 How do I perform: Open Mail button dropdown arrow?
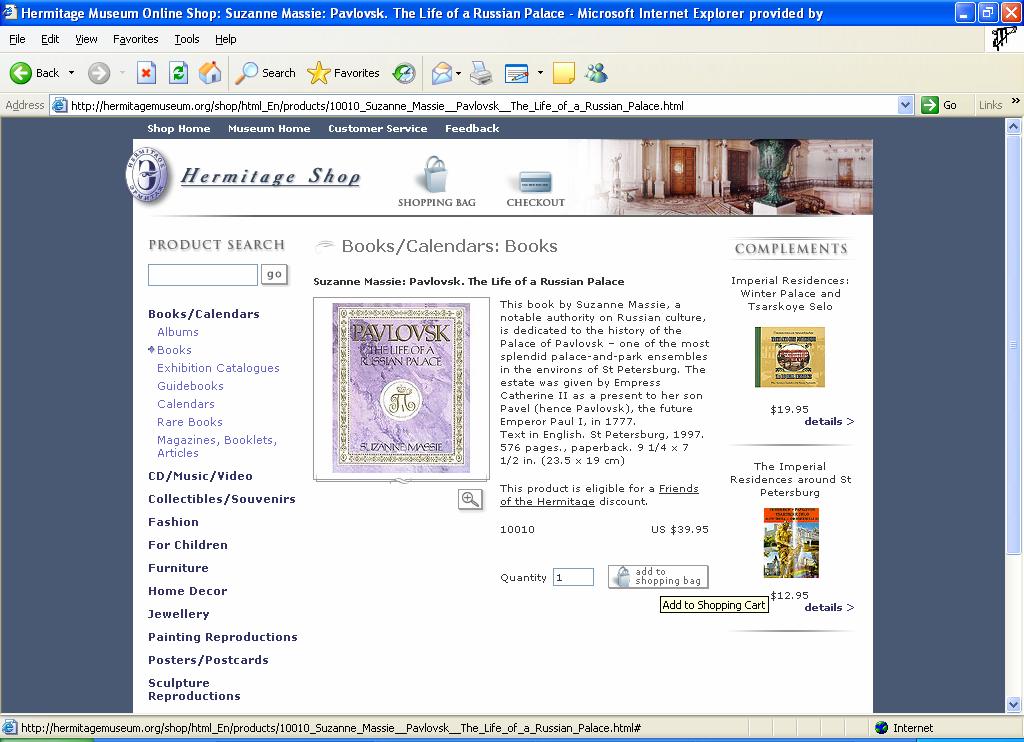(458, 73)
